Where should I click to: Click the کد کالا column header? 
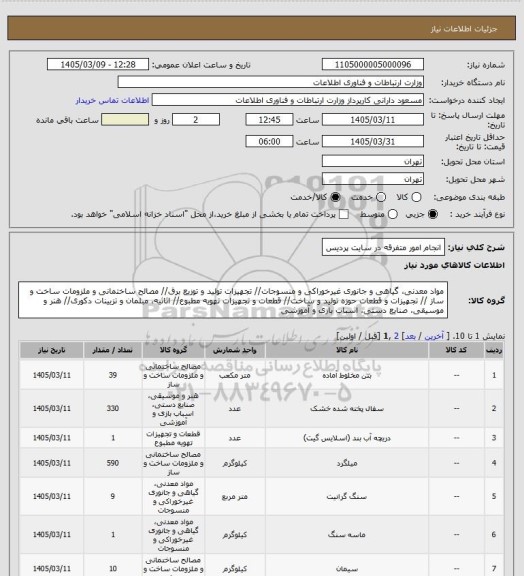coord(456,350)
